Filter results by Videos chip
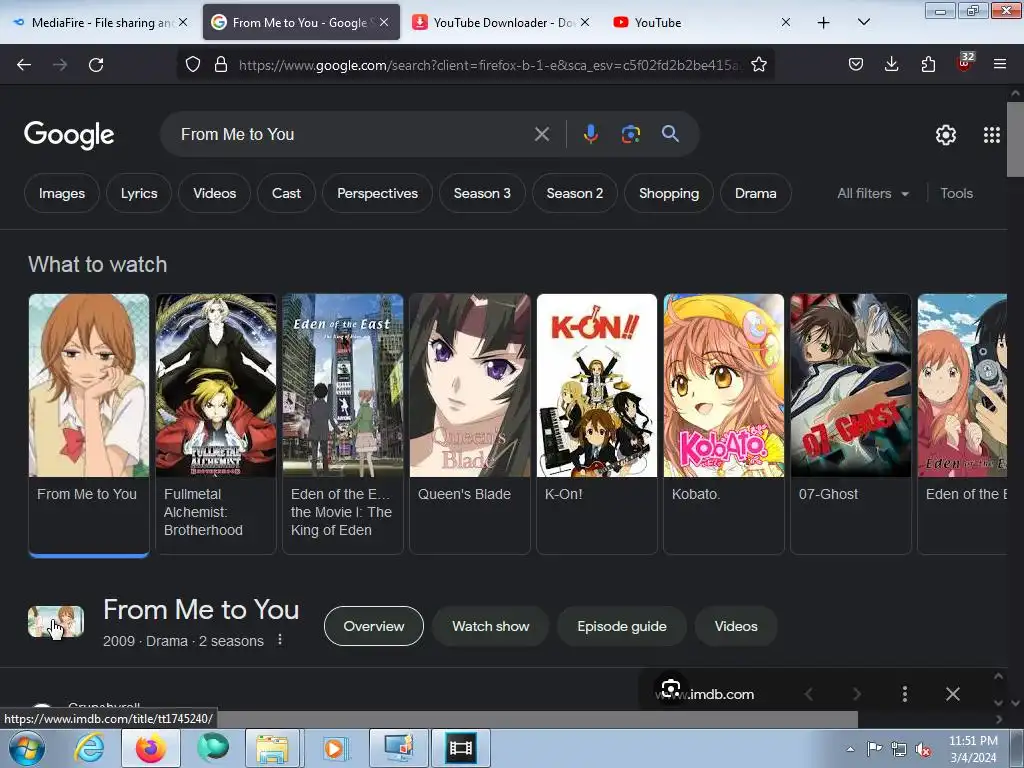Screen dimensions: 1024x768 click(x=214, y=193)
